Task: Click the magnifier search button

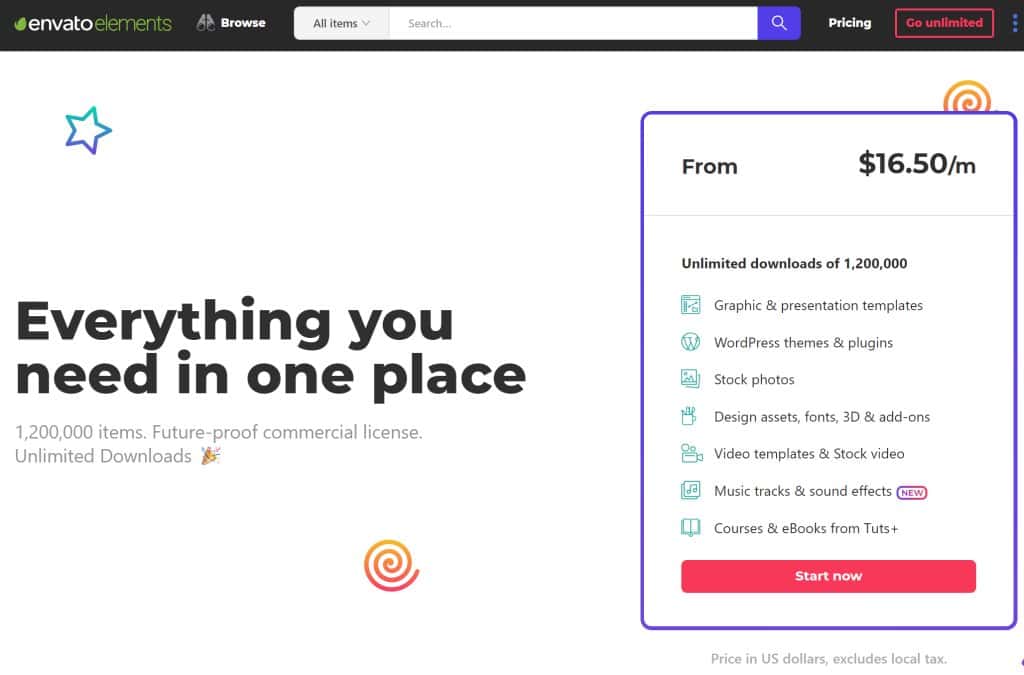Action: 779,23
